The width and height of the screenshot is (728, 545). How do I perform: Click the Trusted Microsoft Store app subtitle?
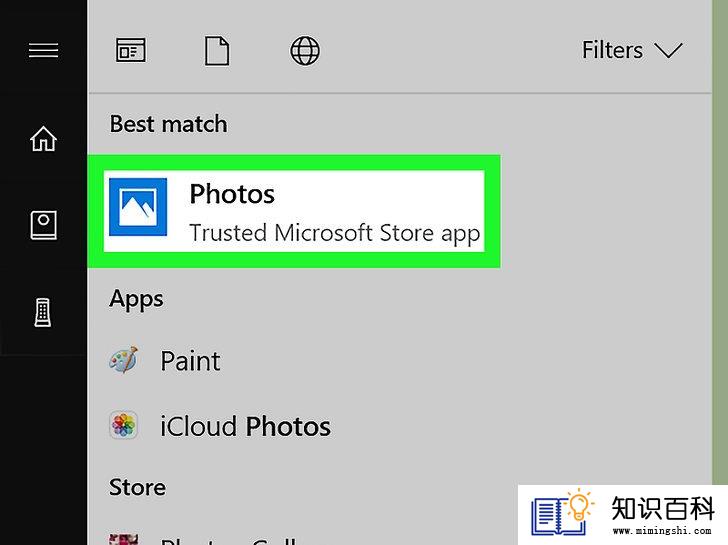coord(335,234)
